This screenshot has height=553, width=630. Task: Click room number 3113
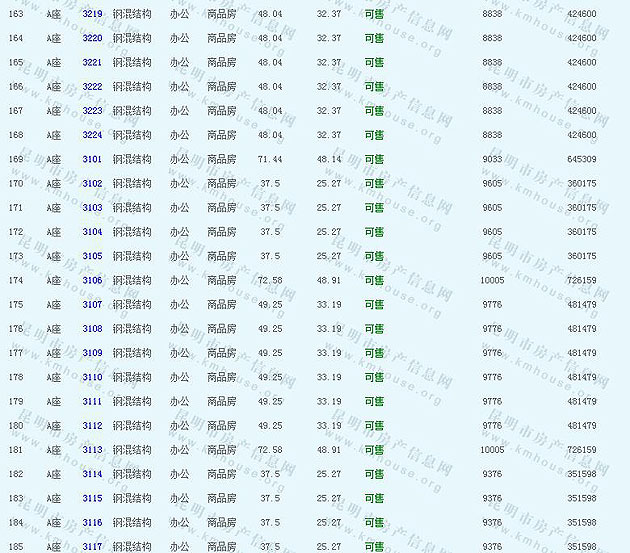[x=92, y=450]
